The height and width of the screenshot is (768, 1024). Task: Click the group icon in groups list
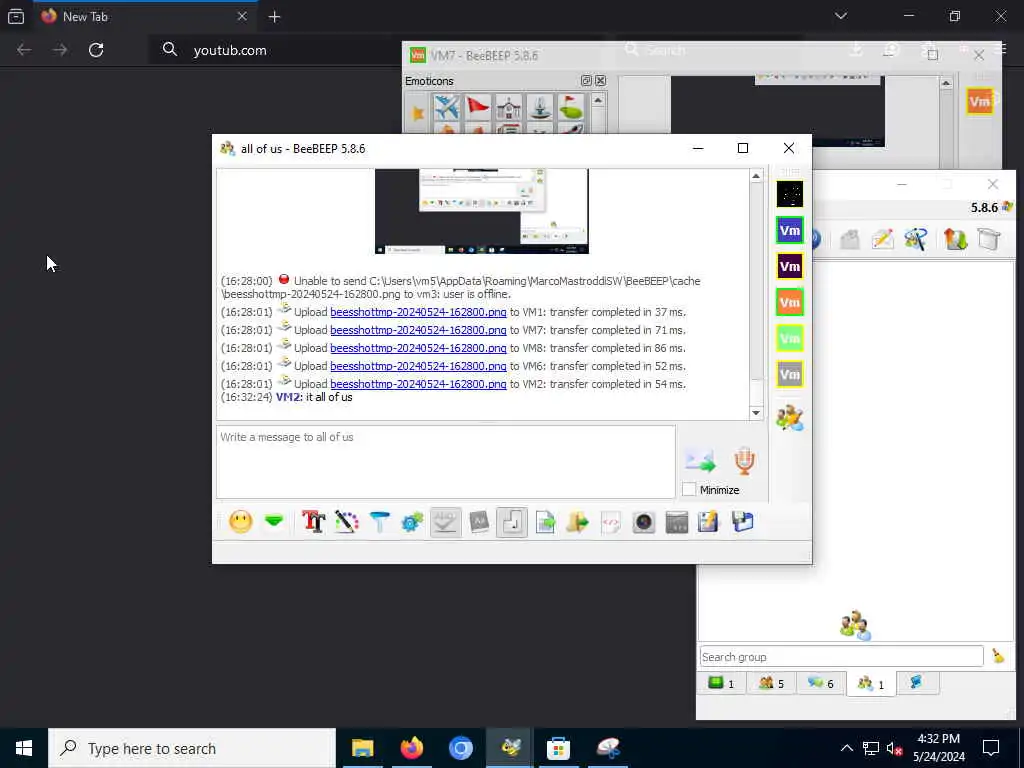[855, 624]
